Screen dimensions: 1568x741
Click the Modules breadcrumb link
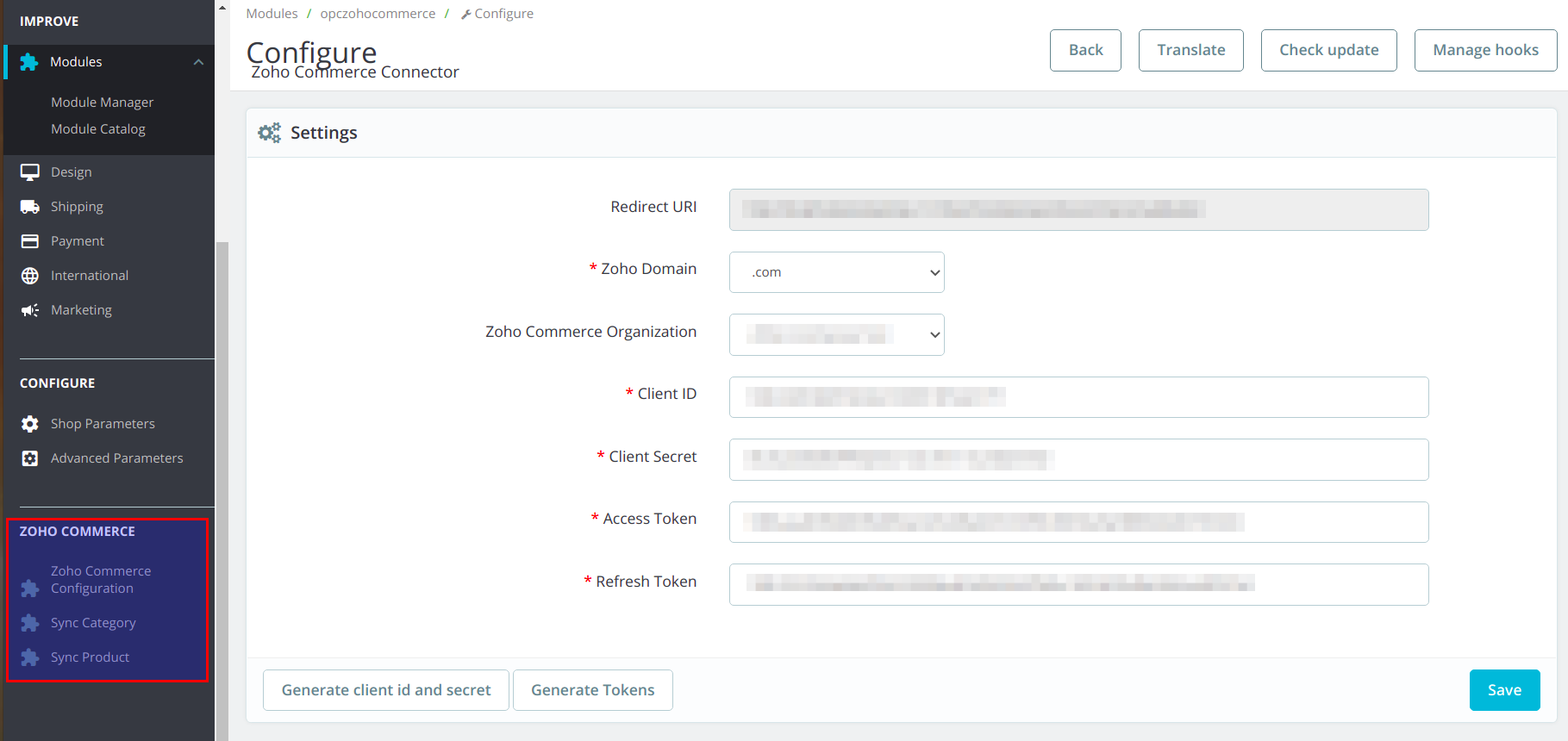(x=272, y=14)
